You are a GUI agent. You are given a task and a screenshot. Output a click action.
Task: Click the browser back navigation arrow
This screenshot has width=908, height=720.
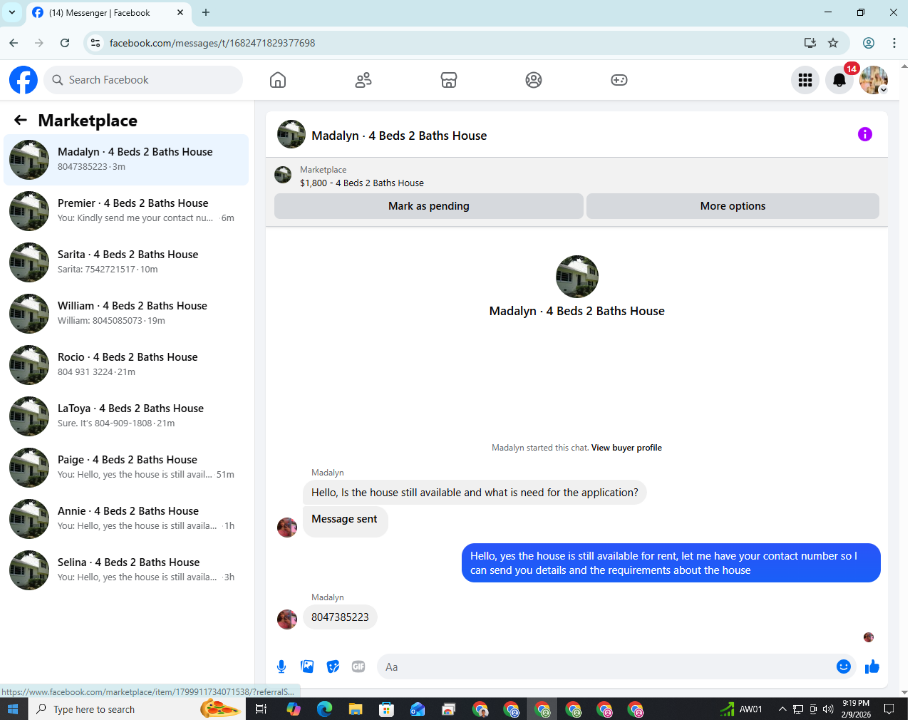click(x=14, y=43)
